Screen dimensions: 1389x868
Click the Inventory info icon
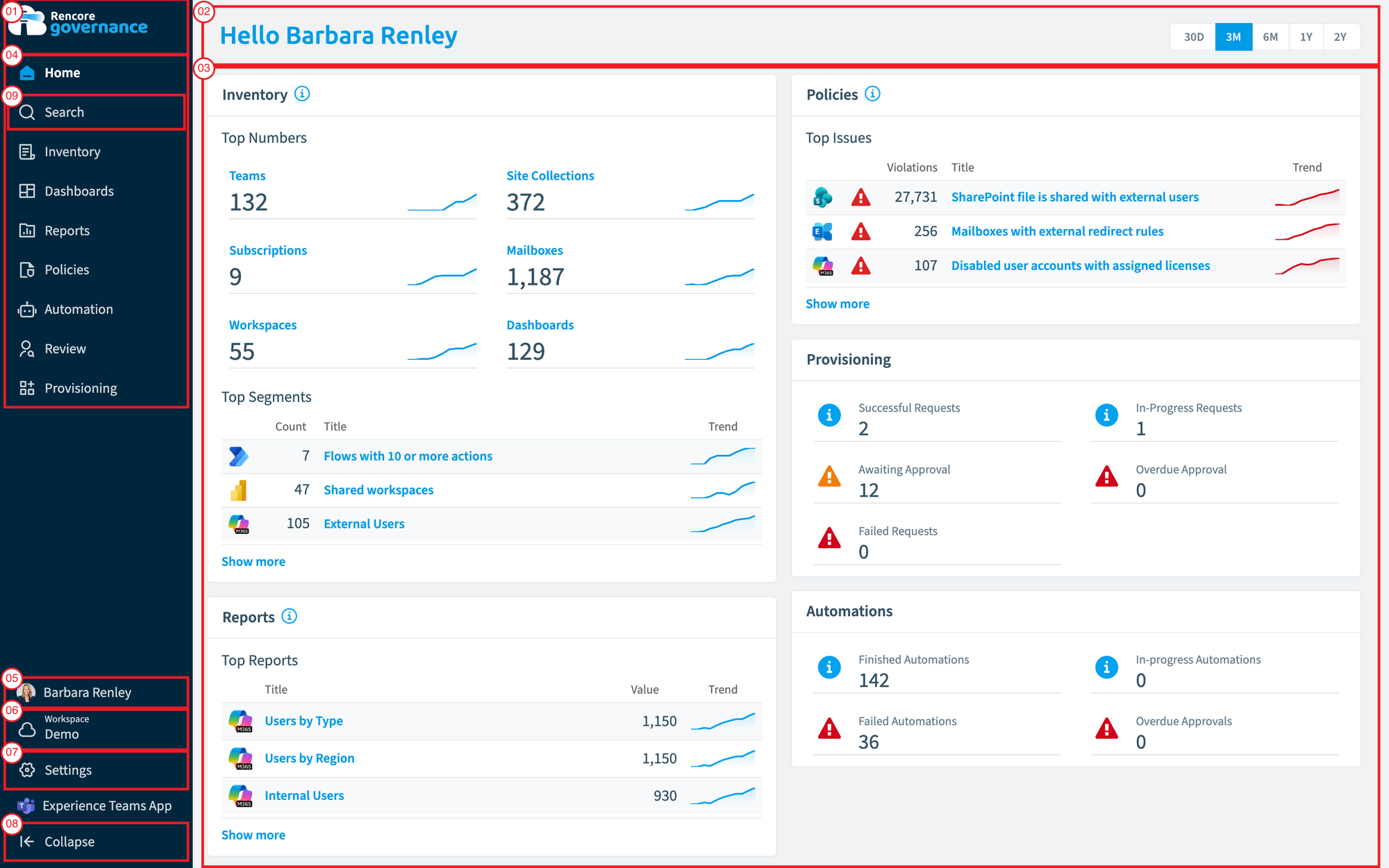pos(302,94)
